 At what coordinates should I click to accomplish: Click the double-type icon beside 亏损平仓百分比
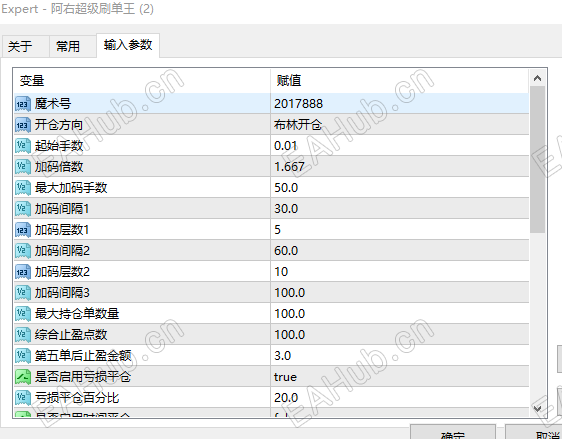point(23,398)
